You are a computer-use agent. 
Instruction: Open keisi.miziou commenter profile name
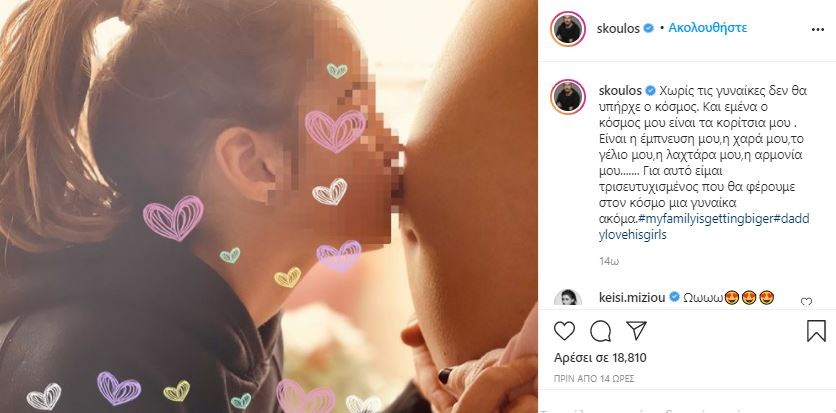631,298
